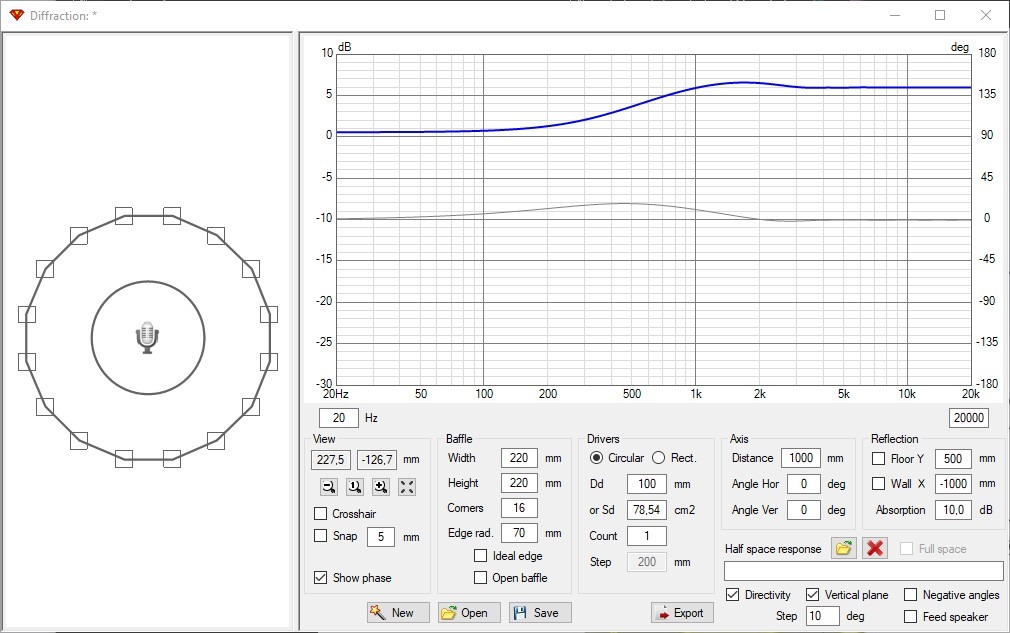The image size is (1010, 633).
Task: Click the Diffraction app icon in title bar
Action: pyautogui.click(x=17, y=15)
